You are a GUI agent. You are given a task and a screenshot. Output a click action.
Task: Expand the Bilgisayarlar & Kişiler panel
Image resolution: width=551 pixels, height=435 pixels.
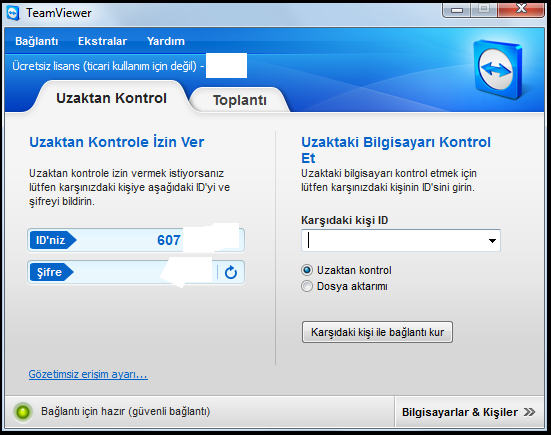[468, 412]
